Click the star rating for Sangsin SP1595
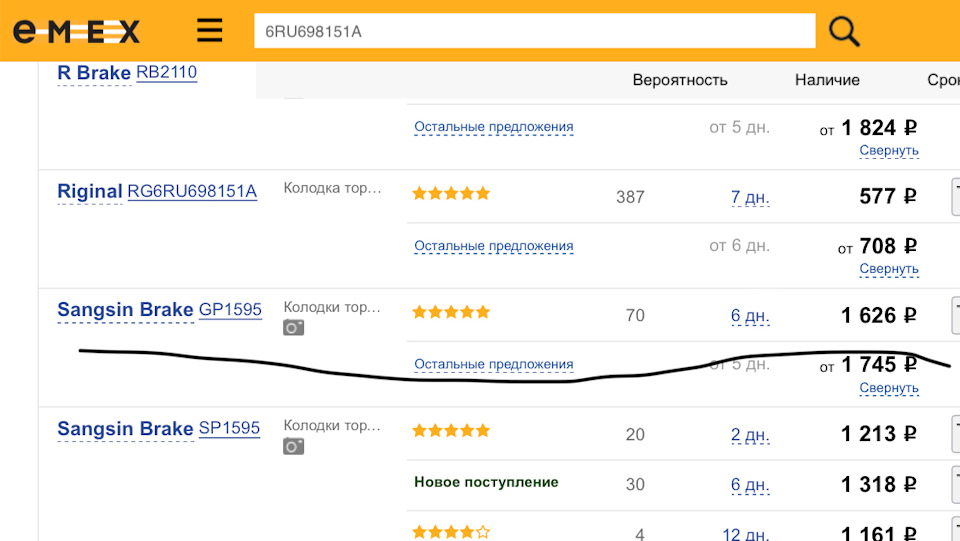 point(451,431)
